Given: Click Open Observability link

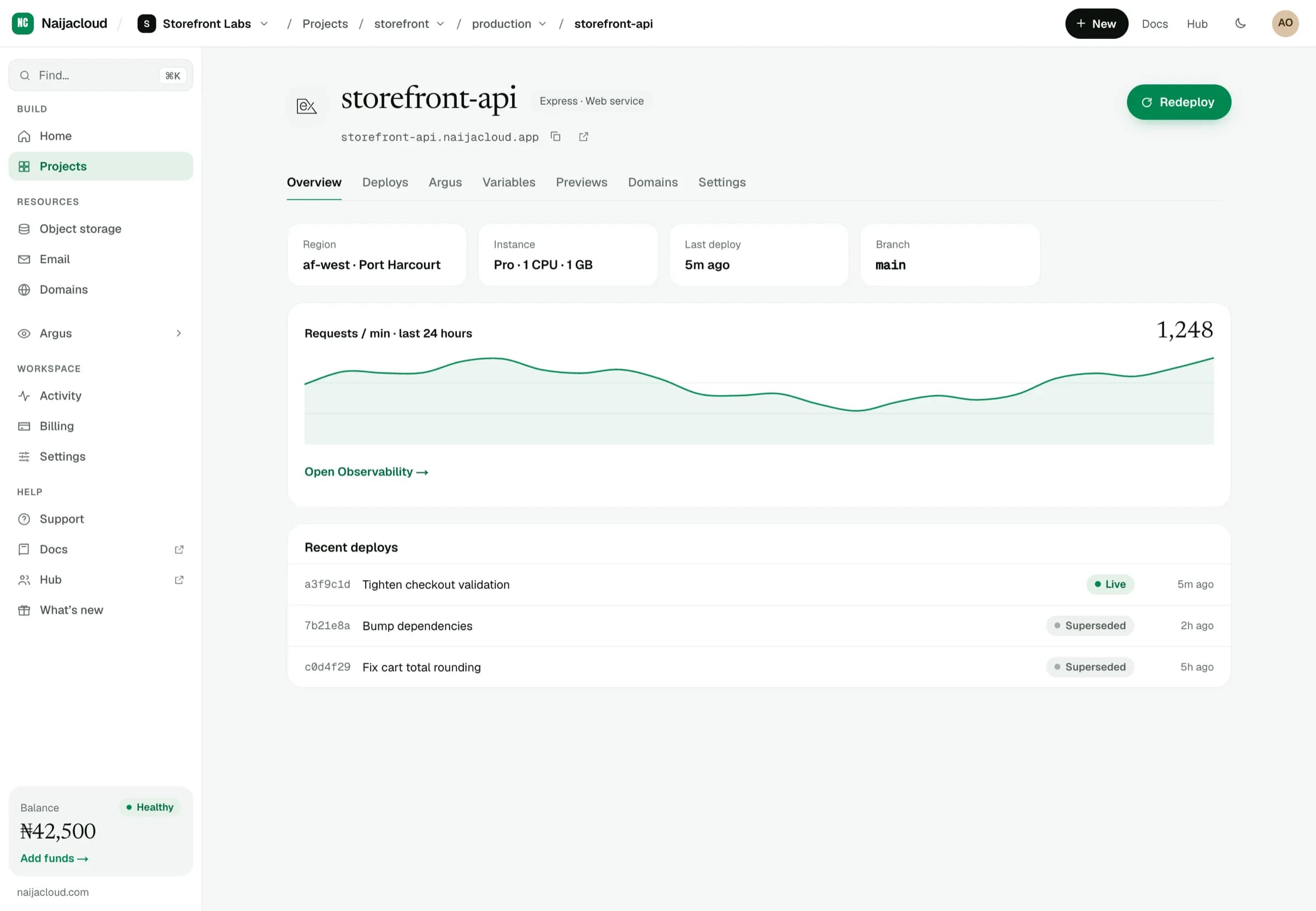Looking at the screenshot, I should (366, 472).
